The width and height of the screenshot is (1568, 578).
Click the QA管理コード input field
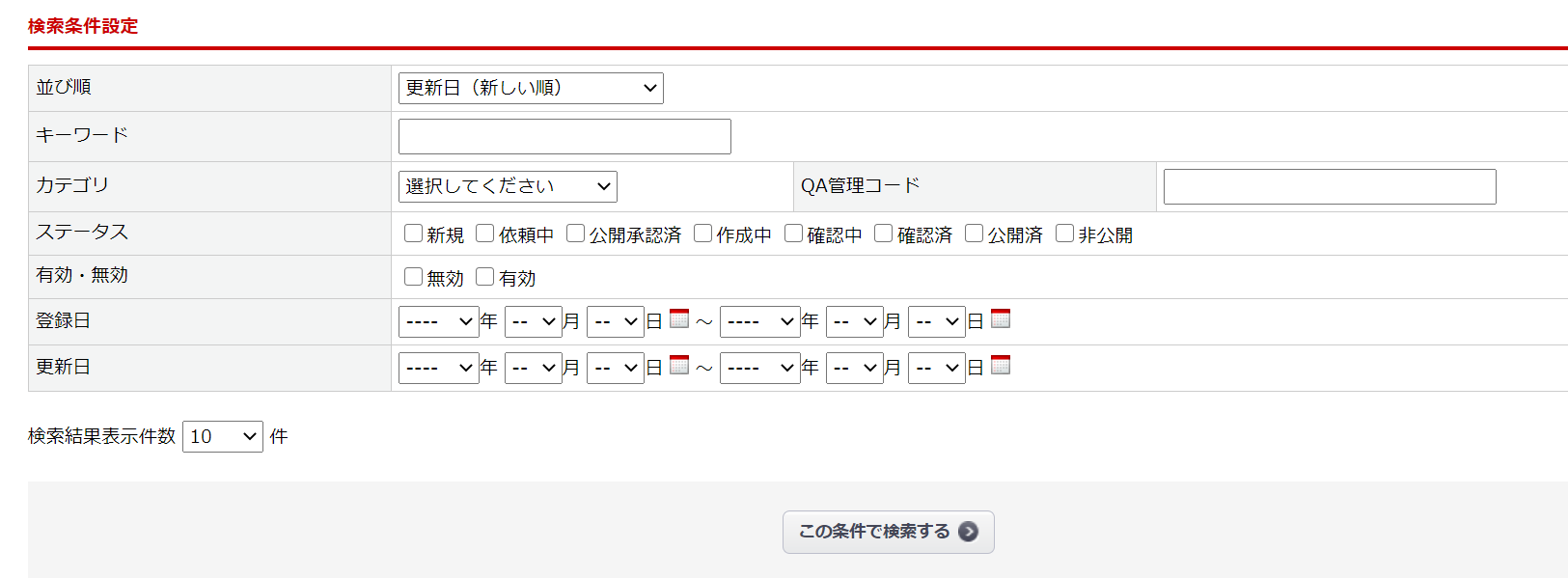(x=1330, y=186)
